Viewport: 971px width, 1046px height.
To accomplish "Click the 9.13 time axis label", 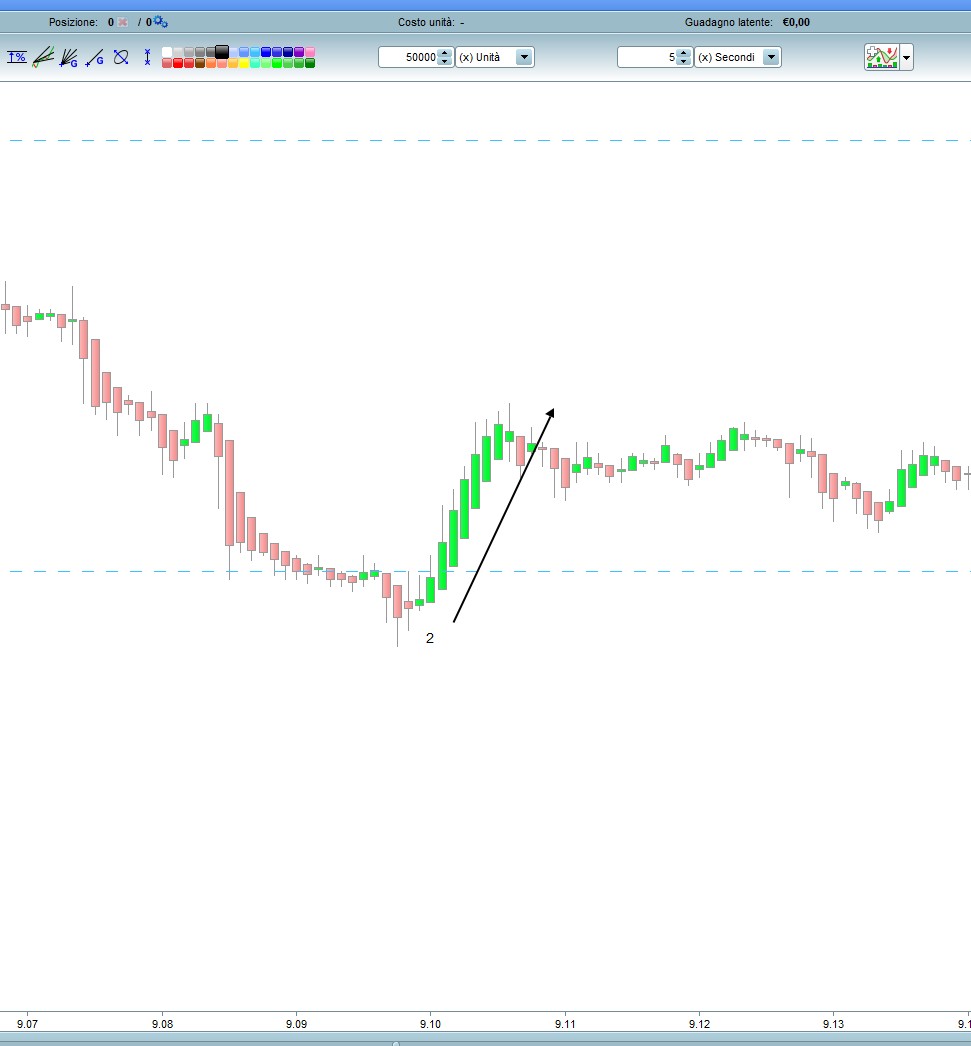I will (x=833, y=1024).
